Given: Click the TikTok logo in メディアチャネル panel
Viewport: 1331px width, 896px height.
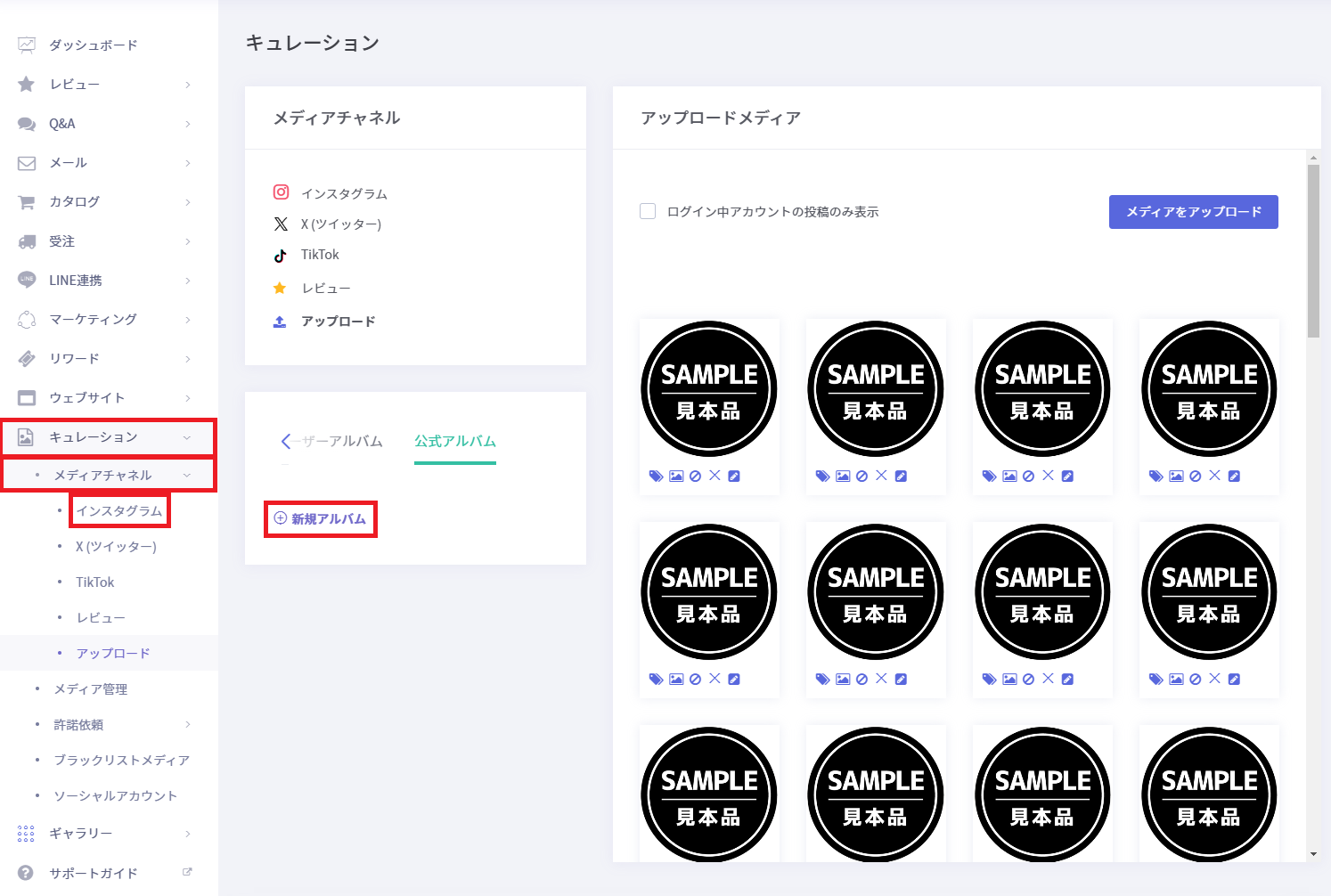Looking at the screenshot, I should 281,256.
